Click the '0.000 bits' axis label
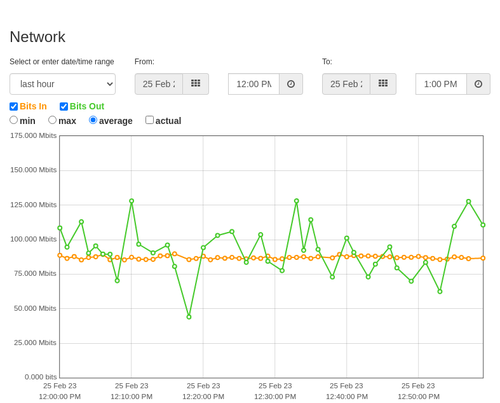This screenshot has width=500, height=403. (x=41, y=377)
